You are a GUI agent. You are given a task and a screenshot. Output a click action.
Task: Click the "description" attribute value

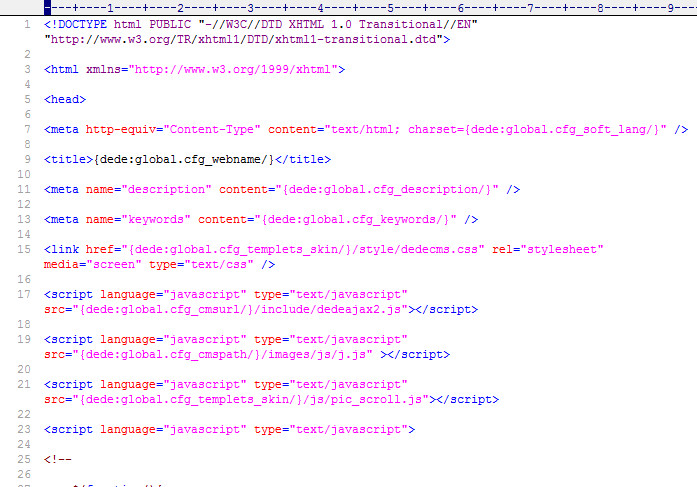point(166,189)
